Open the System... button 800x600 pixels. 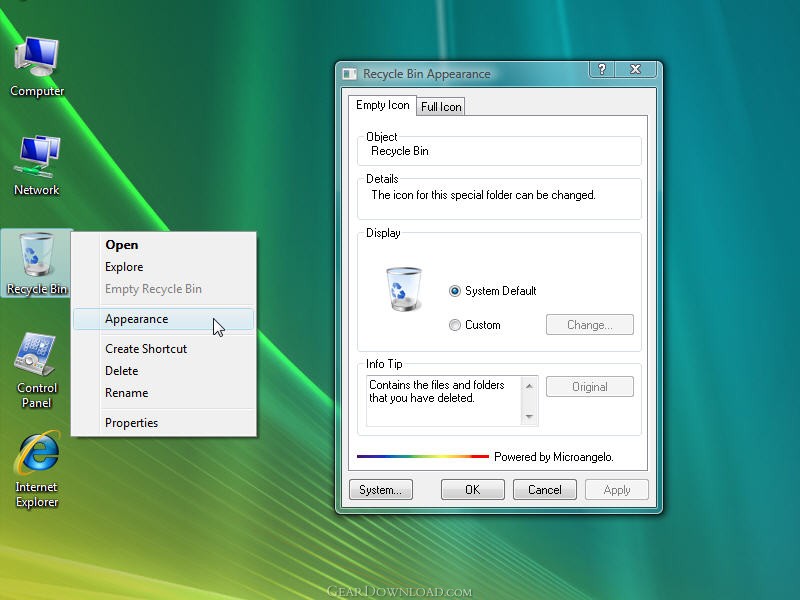pyautogui.click(x=381, y=490)
